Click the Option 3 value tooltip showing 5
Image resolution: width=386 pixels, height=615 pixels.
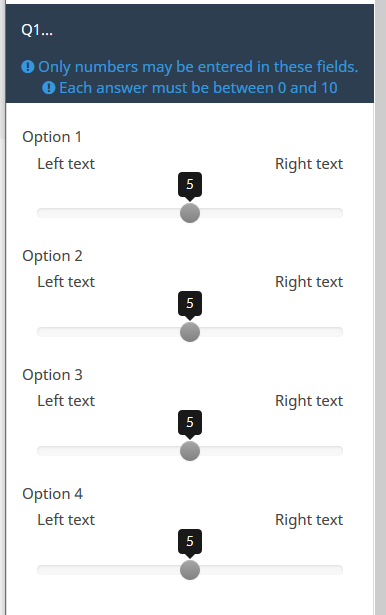(x=190, y=422)
